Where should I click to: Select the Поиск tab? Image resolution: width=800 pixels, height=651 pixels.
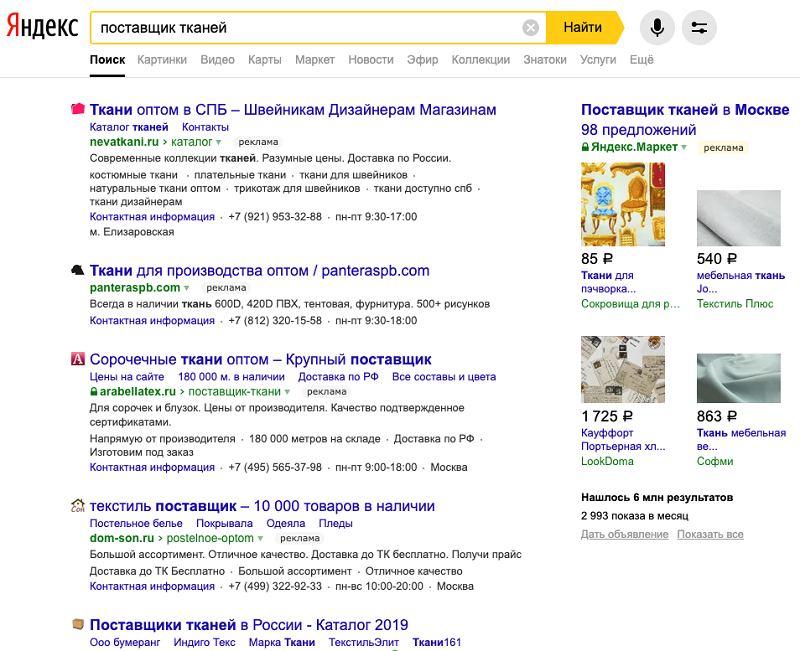[107, 60]
